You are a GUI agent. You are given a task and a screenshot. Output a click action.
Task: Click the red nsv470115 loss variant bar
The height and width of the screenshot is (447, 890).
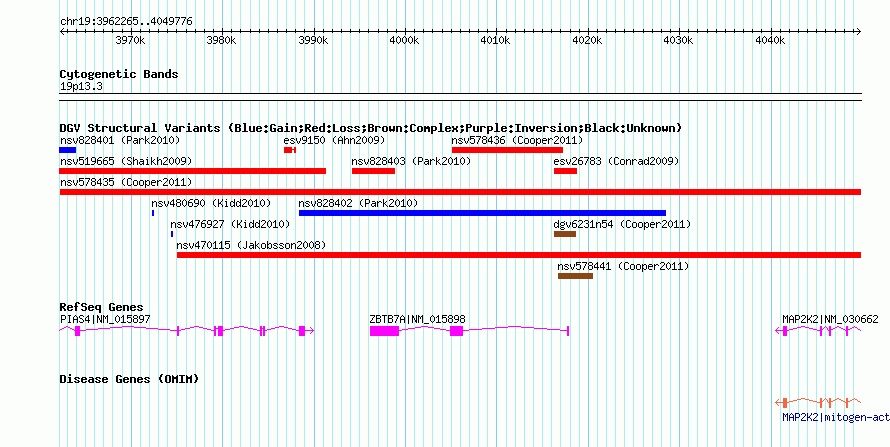tap(519, 255)
